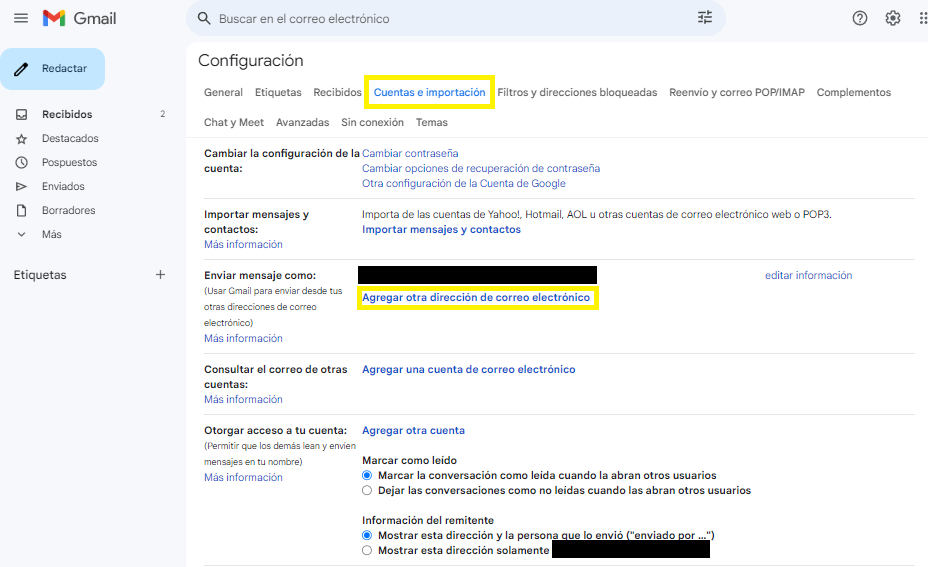The height and width of the screenshot is (567, 928).
Task: Open search filter options icon
Action: (x=705, y=18)
